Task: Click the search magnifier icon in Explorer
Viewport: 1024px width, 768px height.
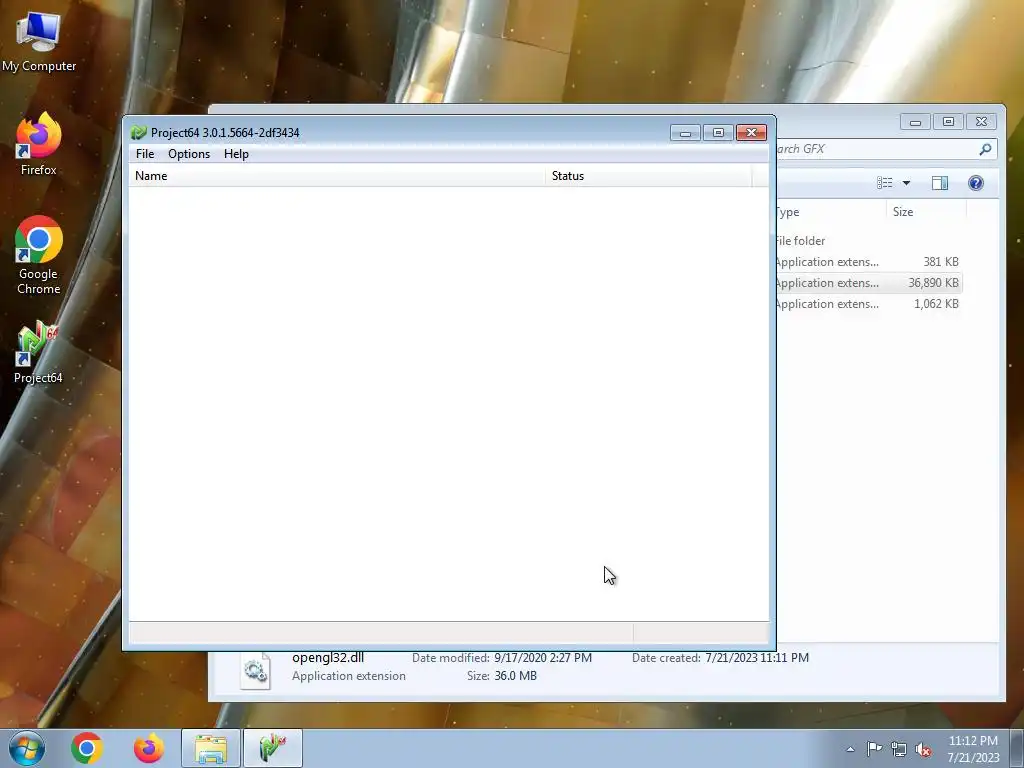Action: 985,149
